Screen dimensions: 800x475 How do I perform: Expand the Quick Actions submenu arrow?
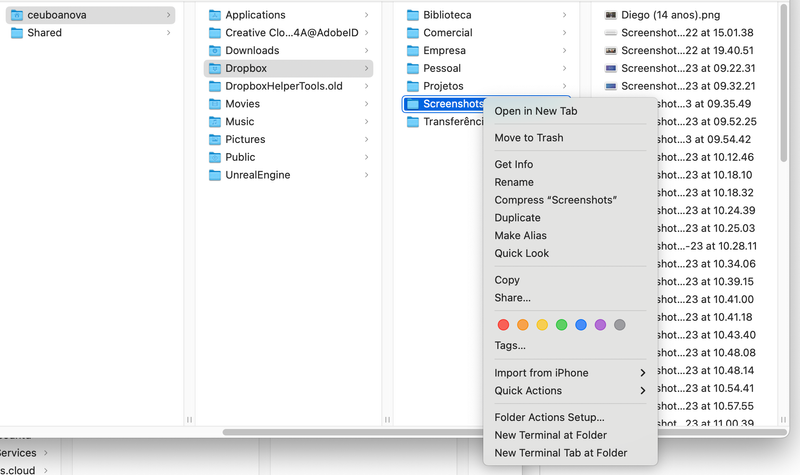[642, 391]
